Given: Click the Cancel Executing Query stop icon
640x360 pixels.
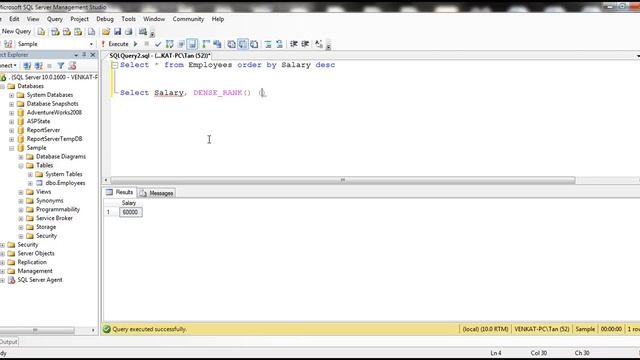Looking at the screenshot, I should 147,44.
